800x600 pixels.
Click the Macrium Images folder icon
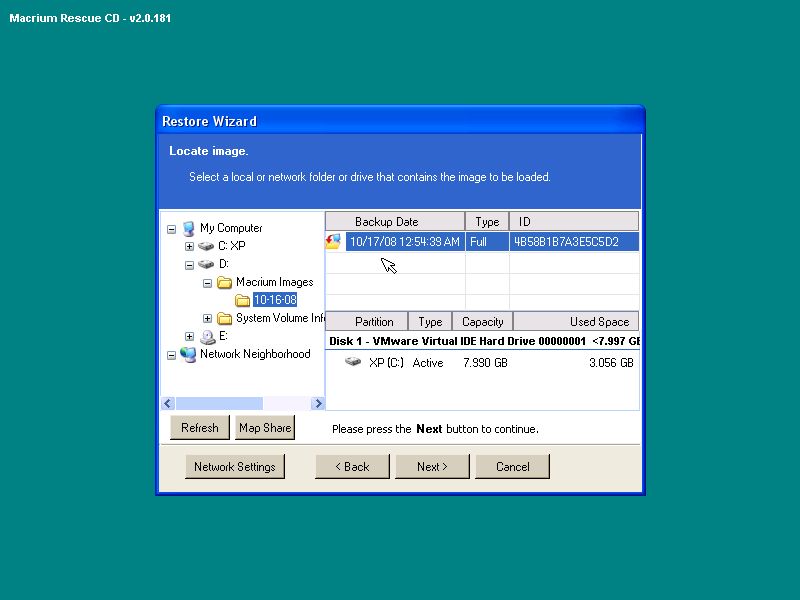click(x=224, y=282)
